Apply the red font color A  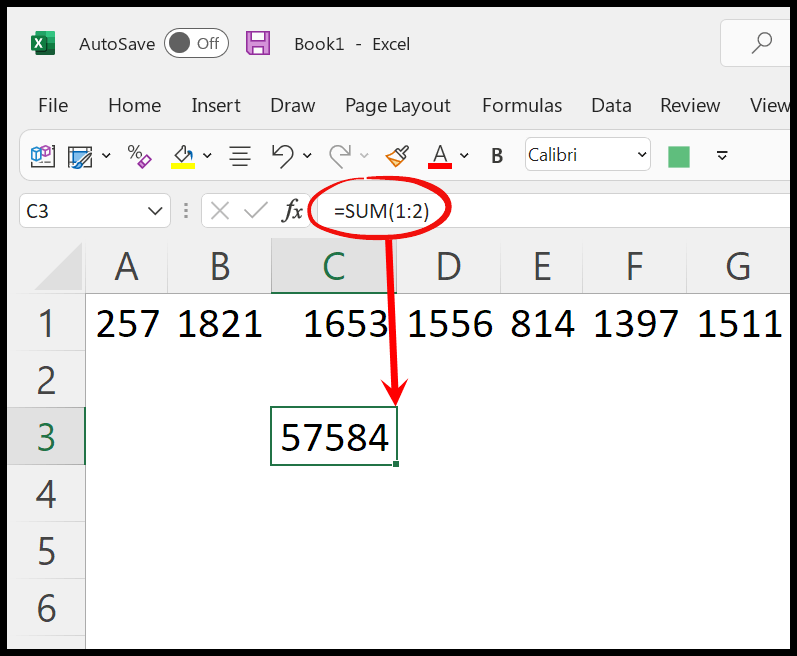pos(440,156)
